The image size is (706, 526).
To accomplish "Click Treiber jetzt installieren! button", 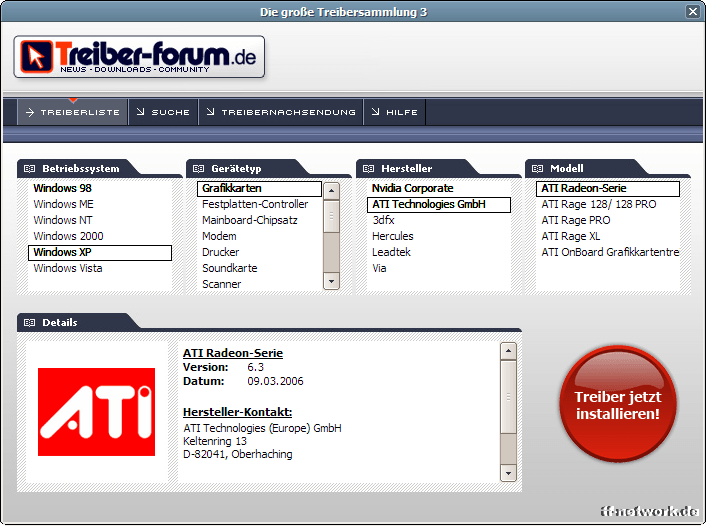I will (x=618, y=404).
